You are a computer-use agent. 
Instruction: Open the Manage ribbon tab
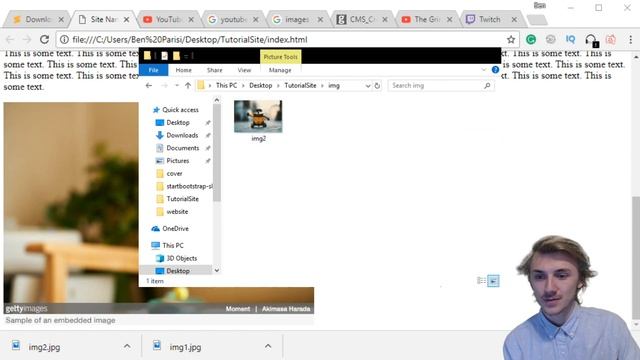(x=280, y=70)
